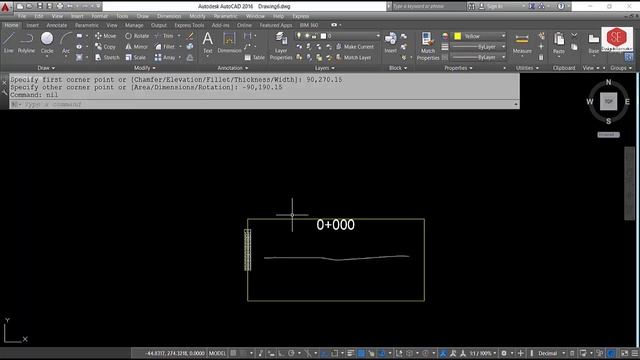Select the Arc tool
640x360 pixels.
point(66,43)
